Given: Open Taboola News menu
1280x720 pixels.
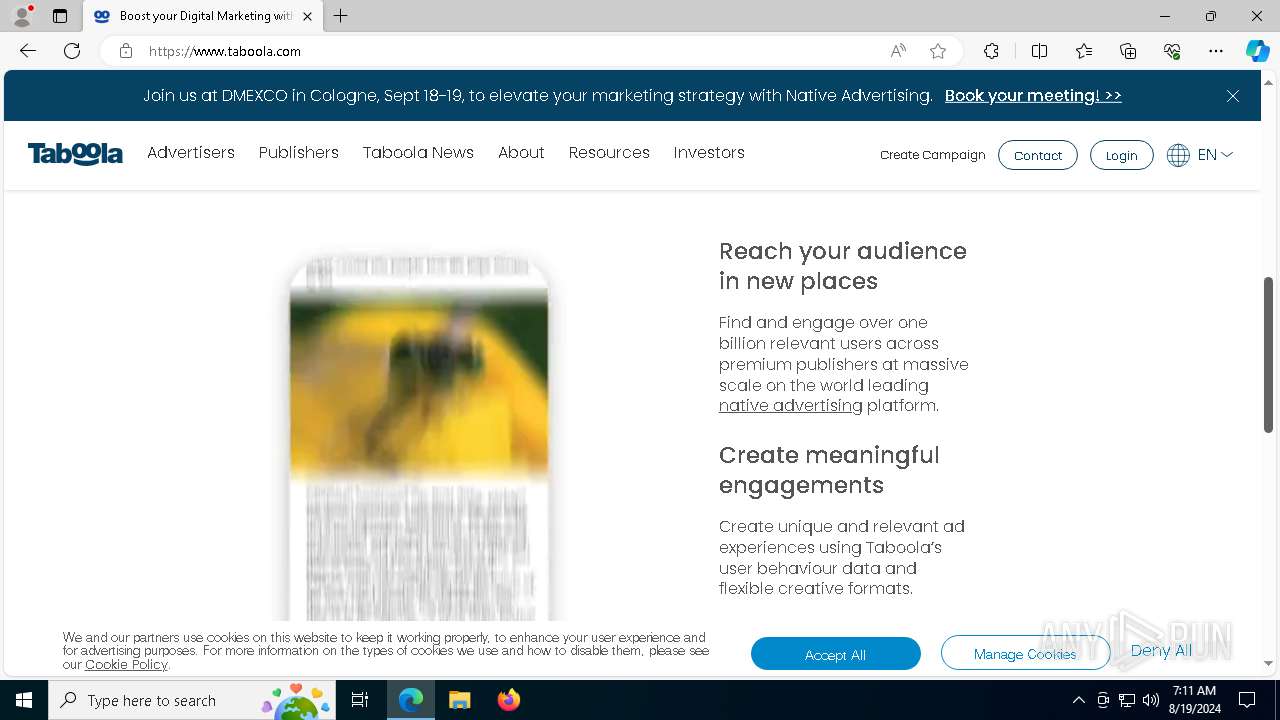Looking at the screenshot, I should coord(418,153).
